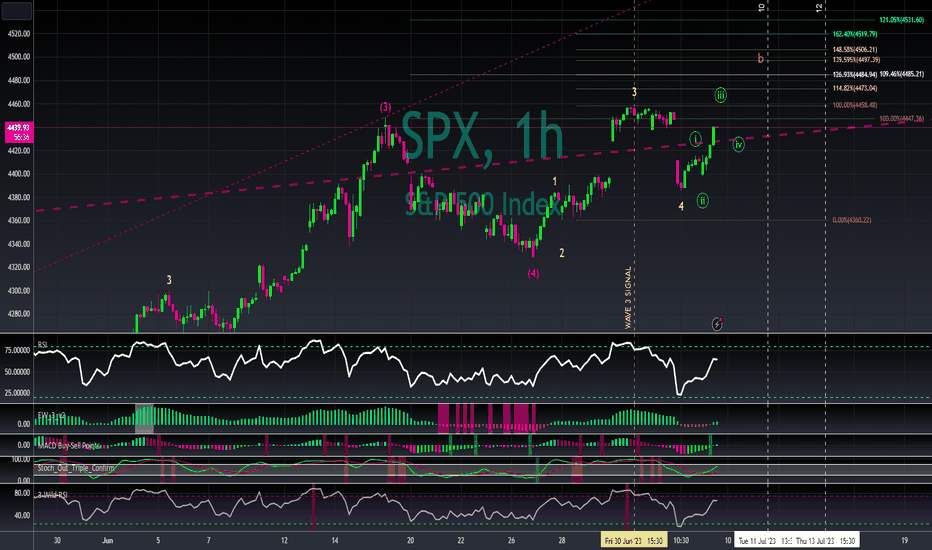This screenshot has height=550, width=932.
Task: Click the 19 date on time axis
Action: click(x=905, y=540)
